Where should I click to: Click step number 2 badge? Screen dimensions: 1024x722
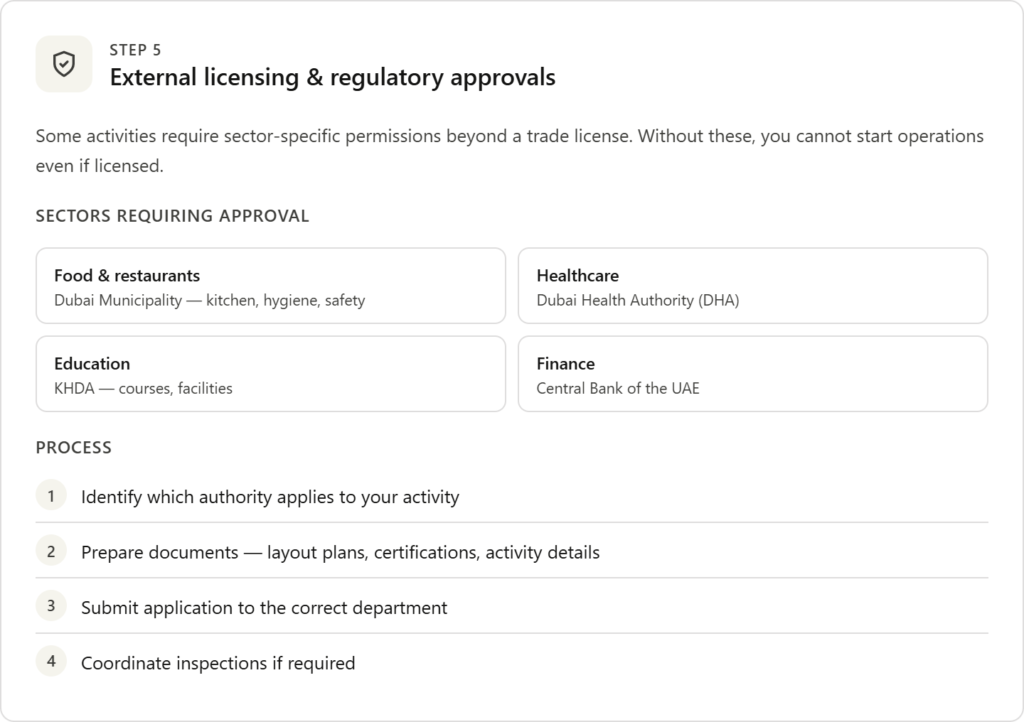tap(51, 550)
